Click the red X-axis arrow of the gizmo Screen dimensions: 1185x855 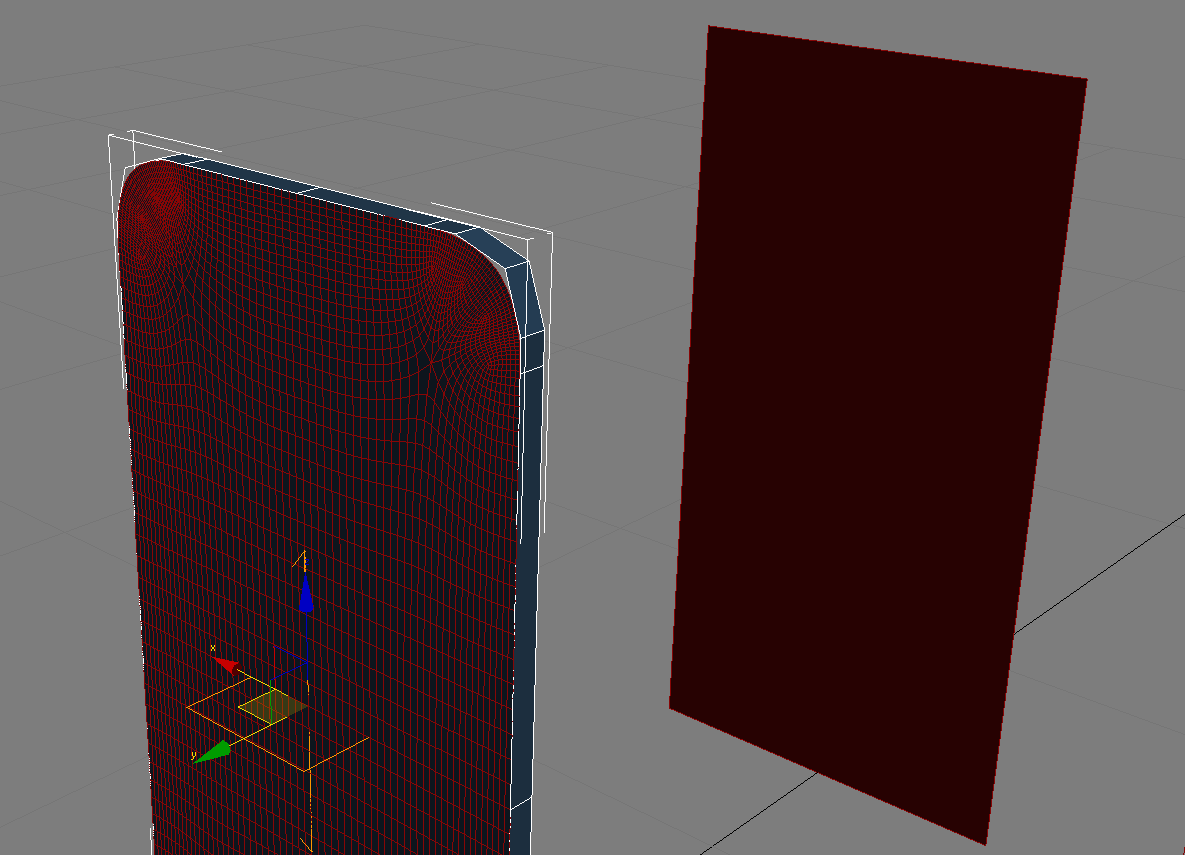[x=226, y=664]
